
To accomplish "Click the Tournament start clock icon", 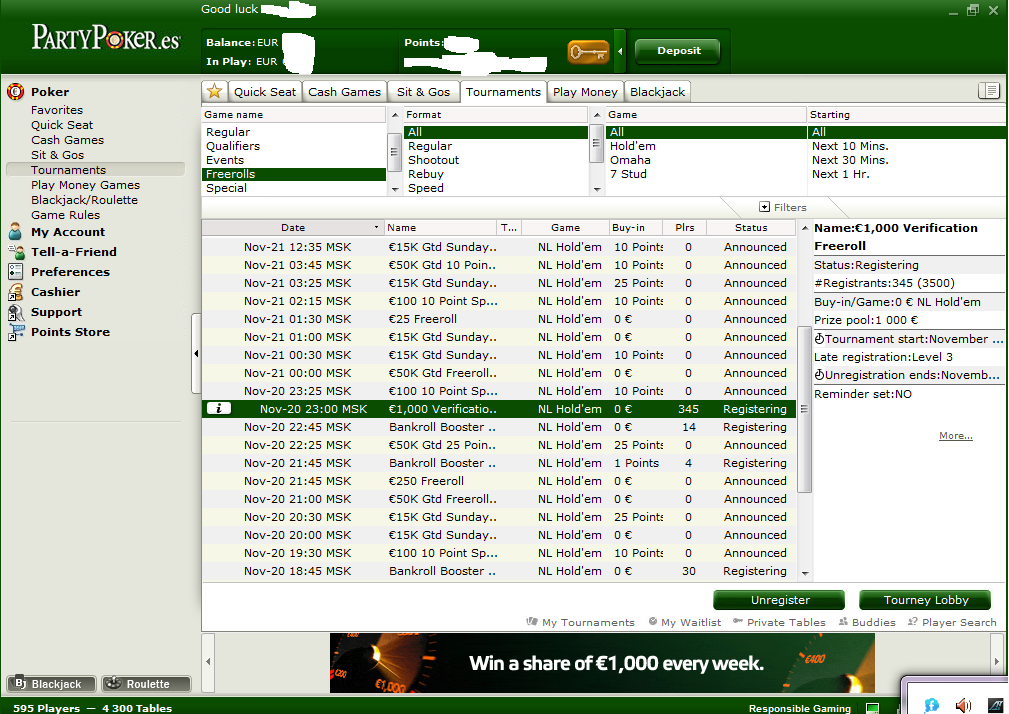I will pos(819,339).
